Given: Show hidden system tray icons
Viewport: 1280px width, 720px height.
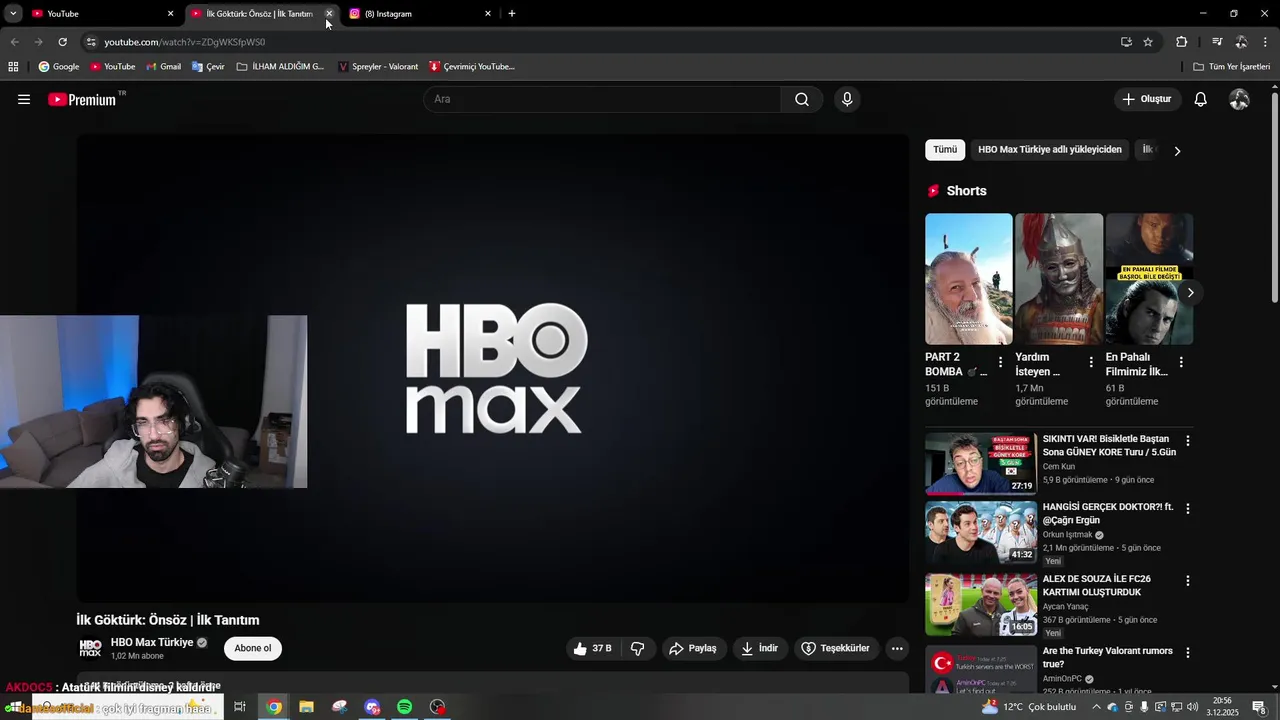Looking at the screenshot, I should click(1095, 707).
